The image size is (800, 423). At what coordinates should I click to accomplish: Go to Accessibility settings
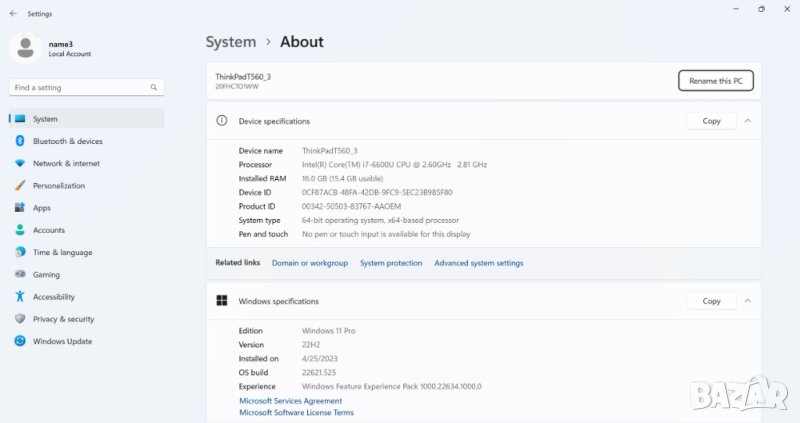[x=53, y=297]
